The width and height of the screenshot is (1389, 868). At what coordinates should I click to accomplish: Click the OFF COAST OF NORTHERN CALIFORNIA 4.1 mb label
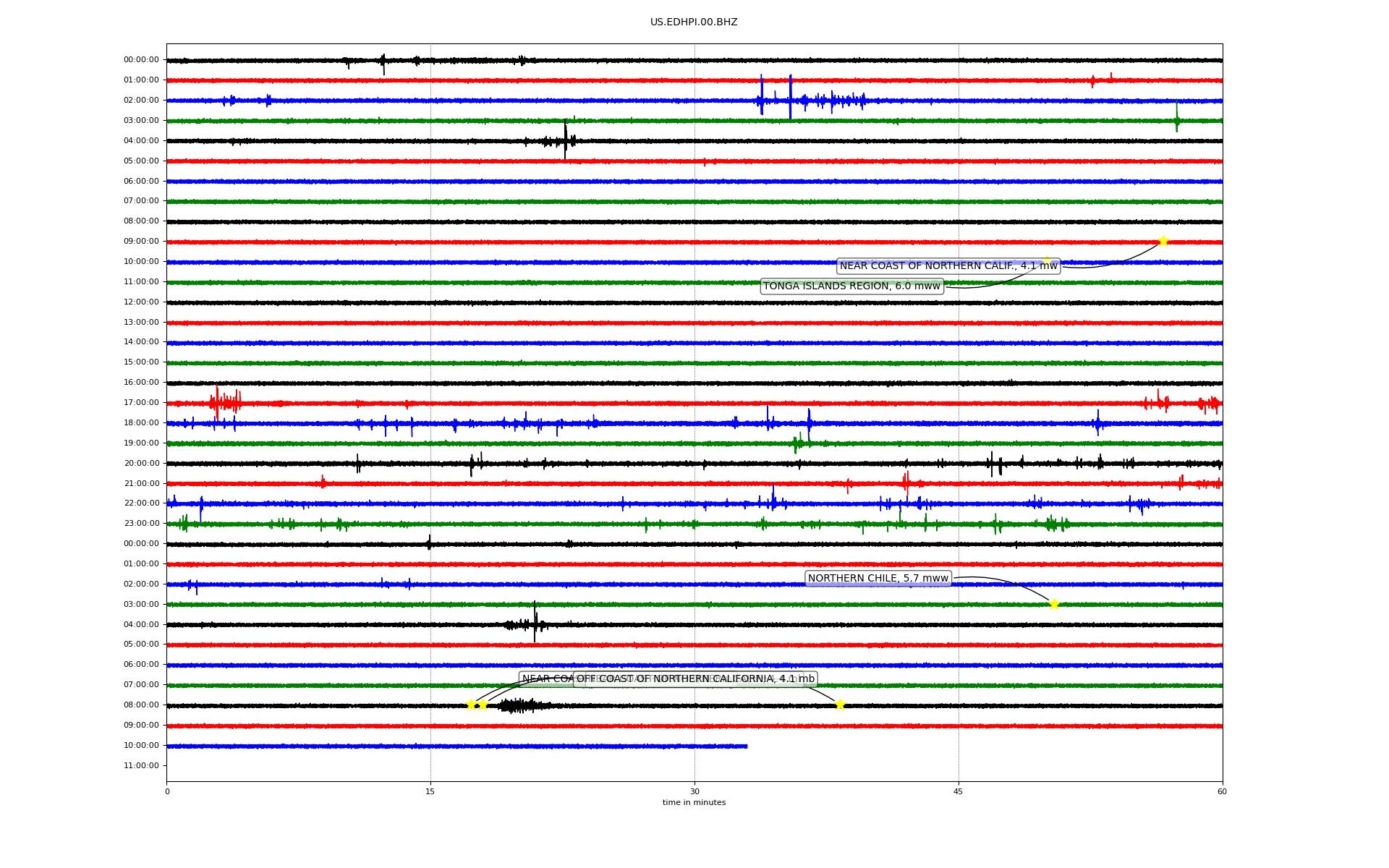(x=695, y=678)
